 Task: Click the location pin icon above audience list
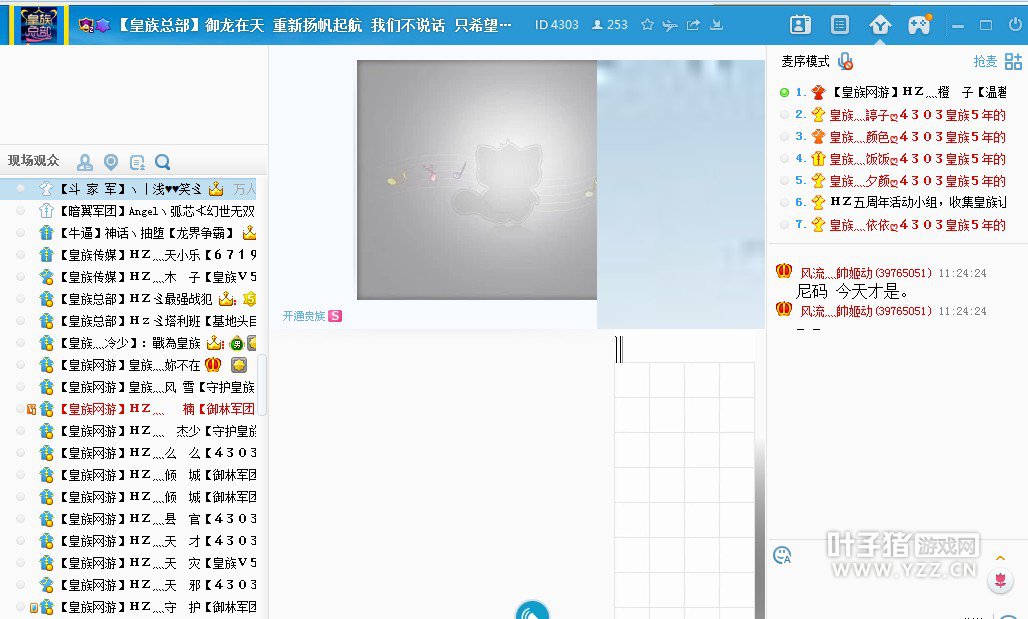coord(111,162)
